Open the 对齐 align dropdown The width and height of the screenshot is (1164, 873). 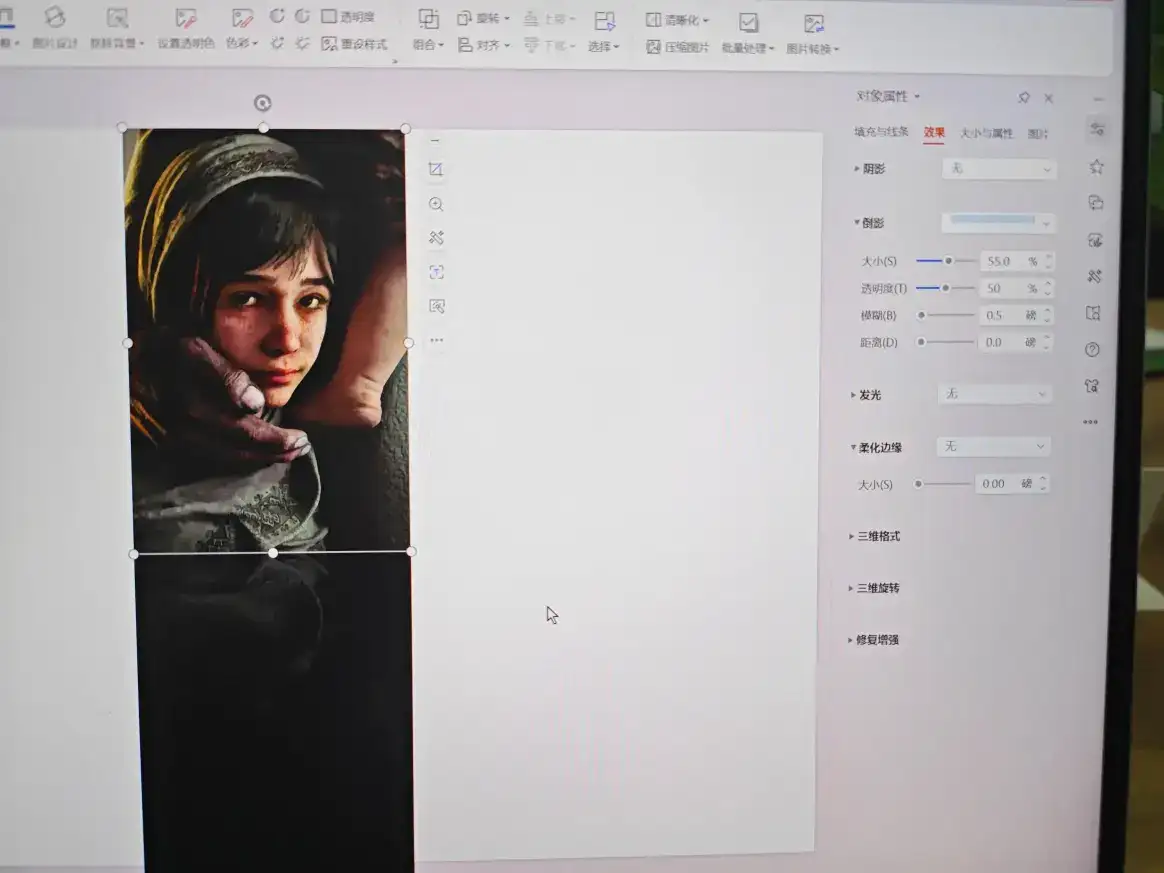click(x=483, y=45)
